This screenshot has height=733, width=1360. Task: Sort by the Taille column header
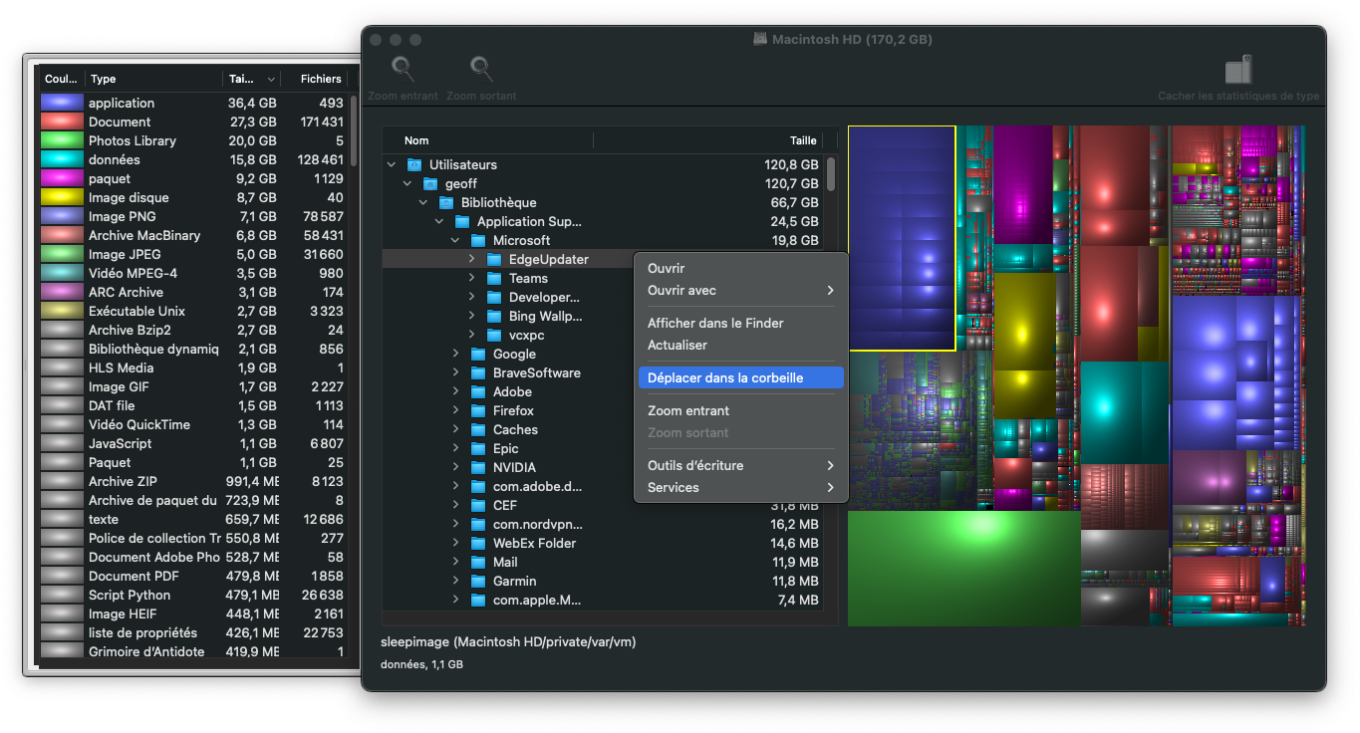pos(803,141)
